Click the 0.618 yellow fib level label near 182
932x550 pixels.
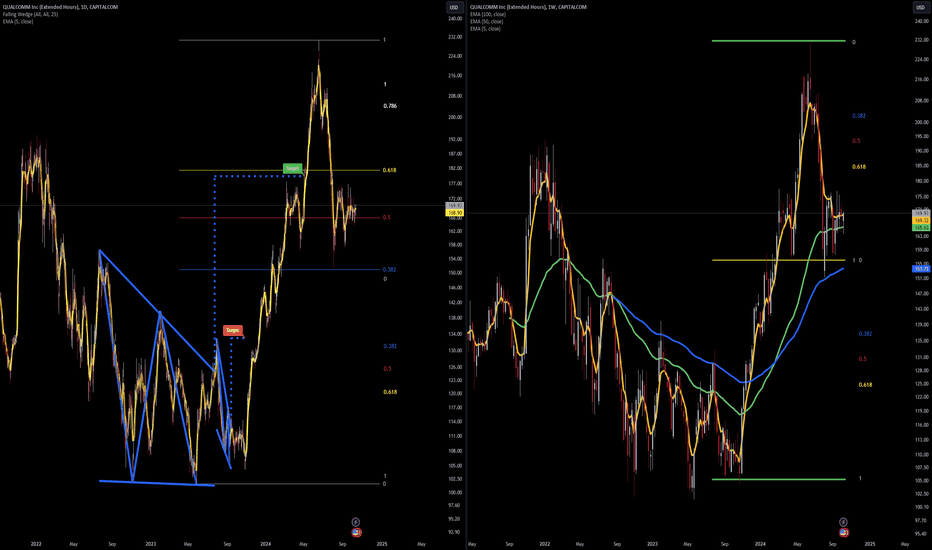click(x=389, y=170)
